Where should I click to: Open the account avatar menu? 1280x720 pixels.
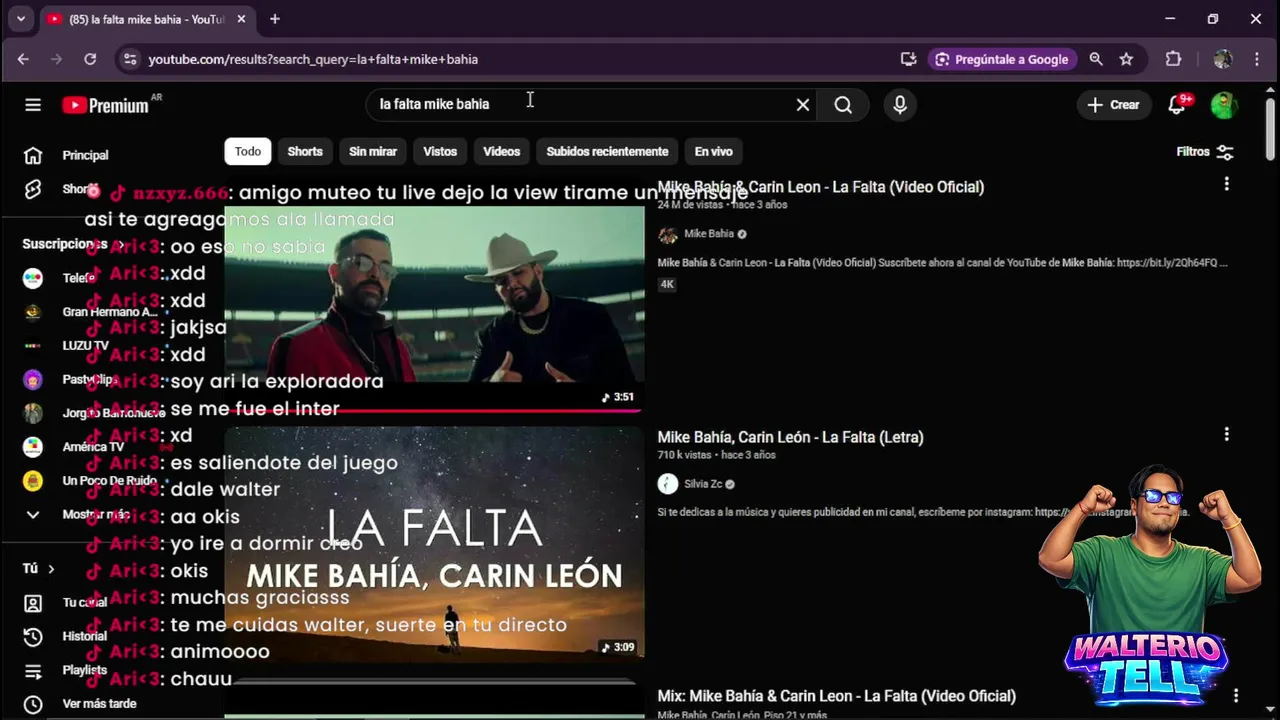pos(1223,105)
